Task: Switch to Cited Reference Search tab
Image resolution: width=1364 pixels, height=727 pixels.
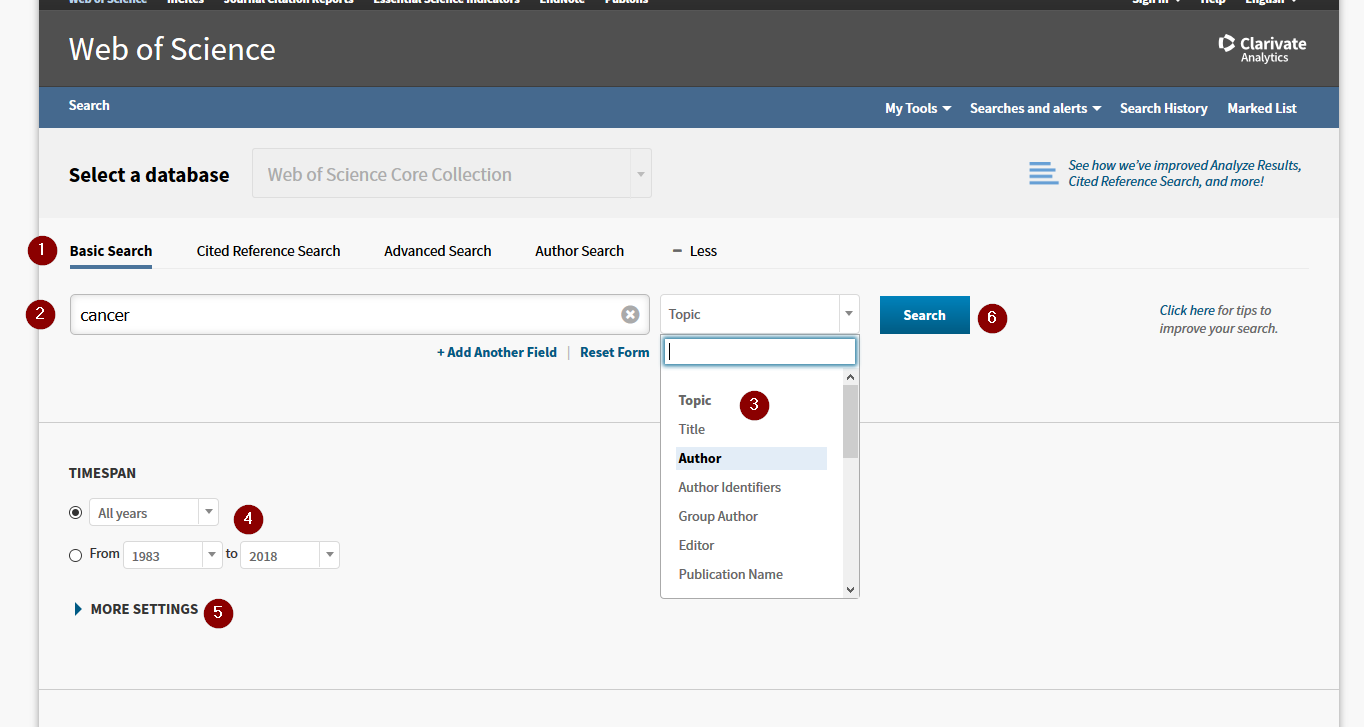Action: [268, 251]
